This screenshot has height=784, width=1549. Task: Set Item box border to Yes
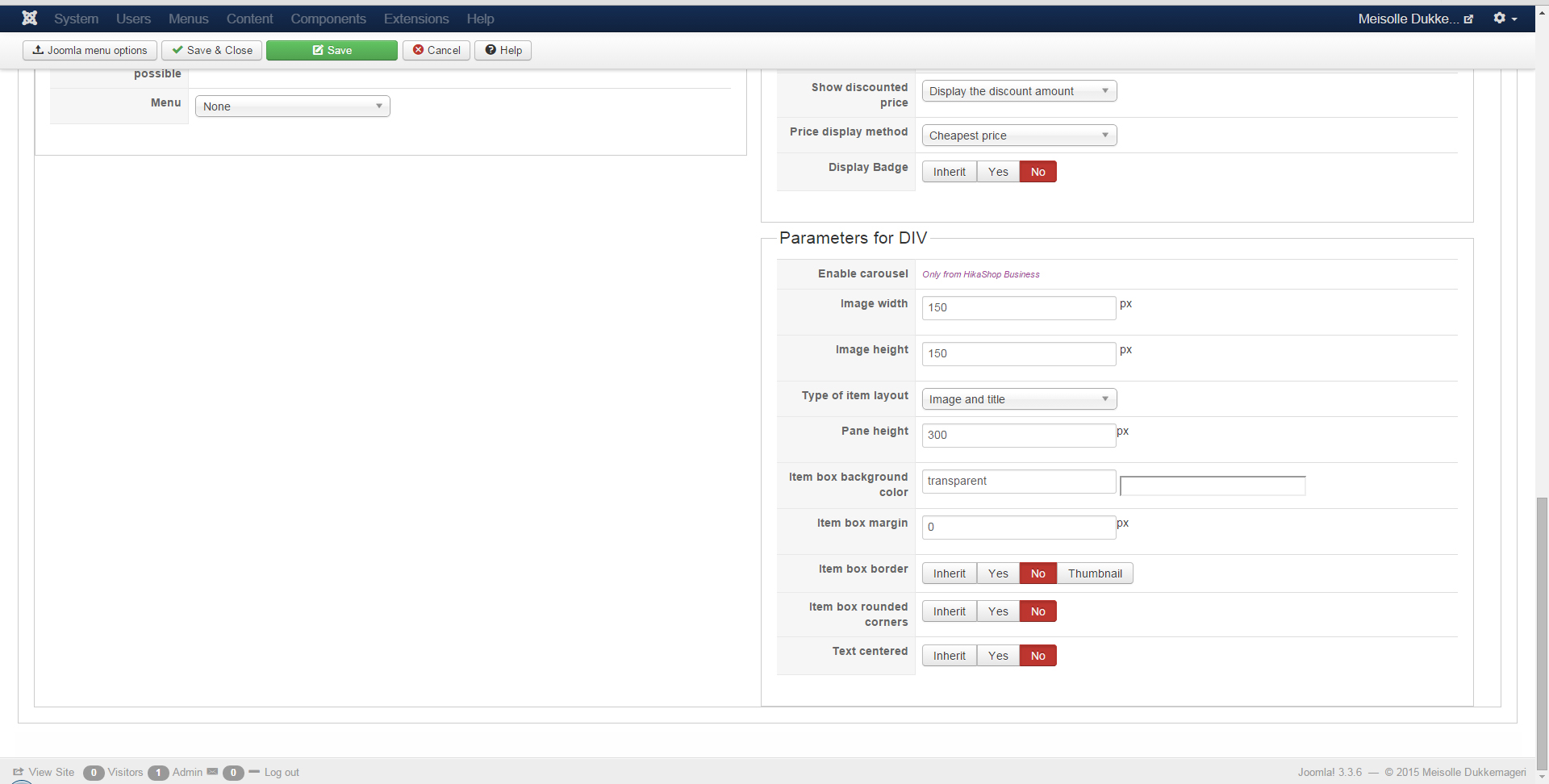(998, 573)
